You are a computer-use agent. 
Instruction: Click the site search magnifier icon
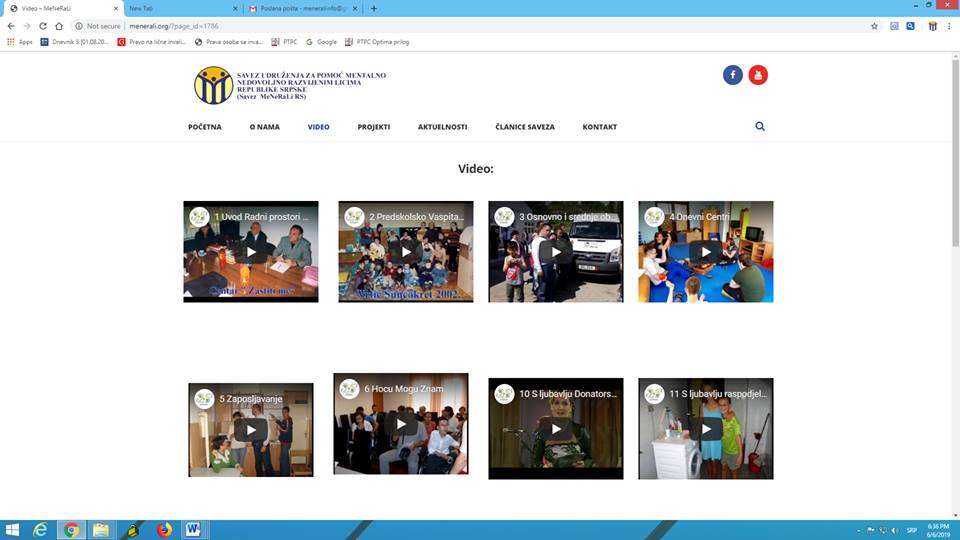click(x=760, y=127)
